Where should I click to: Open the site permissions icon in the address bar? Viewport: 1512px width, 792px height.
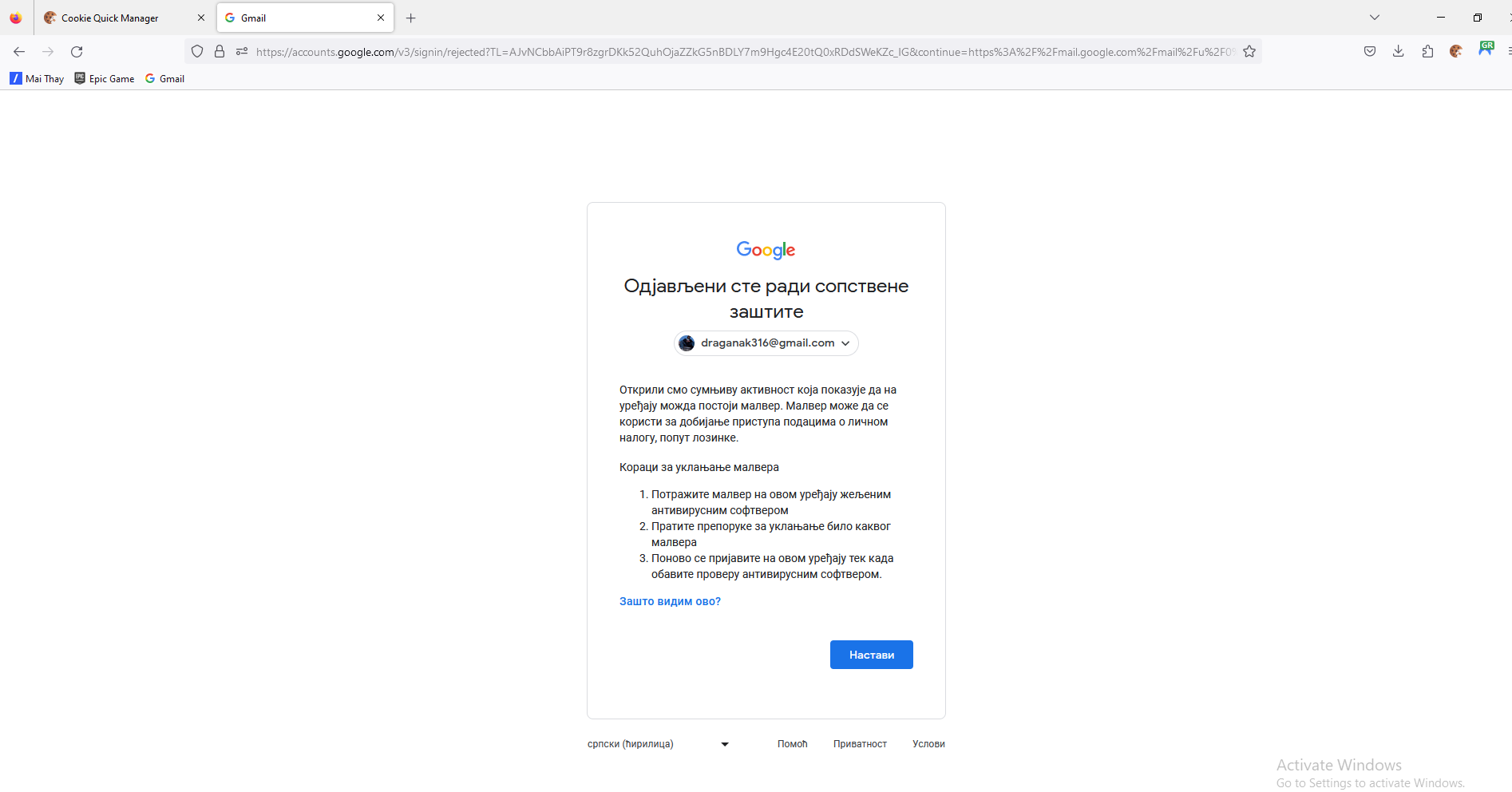click(242, 52)
